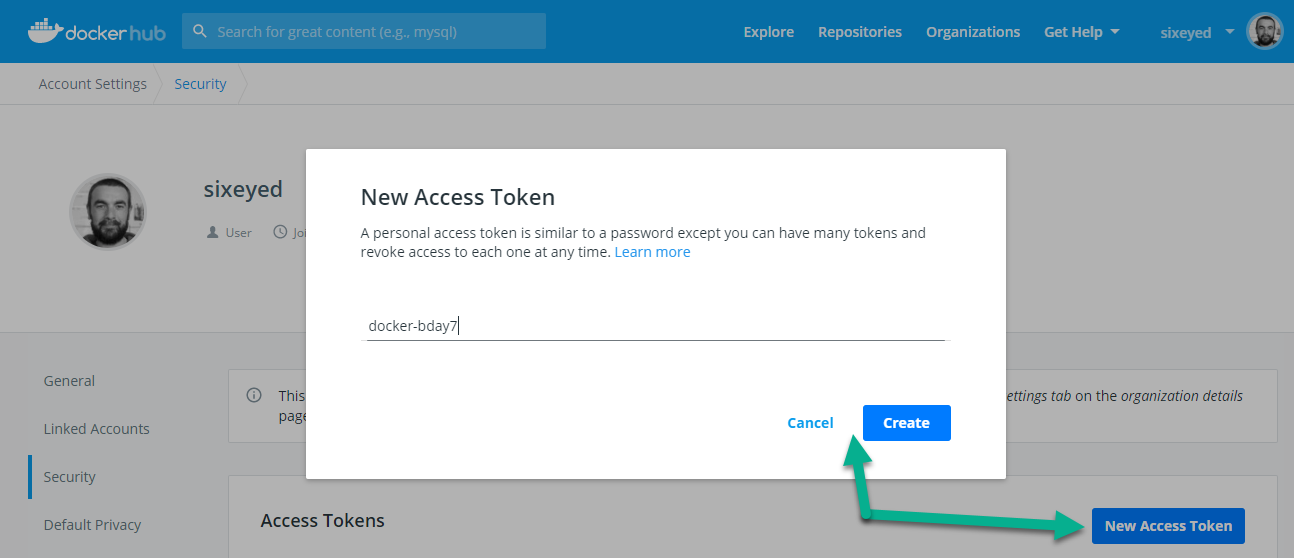
Task: Click the info circle icon in notice
Action: tap(254, 395)
